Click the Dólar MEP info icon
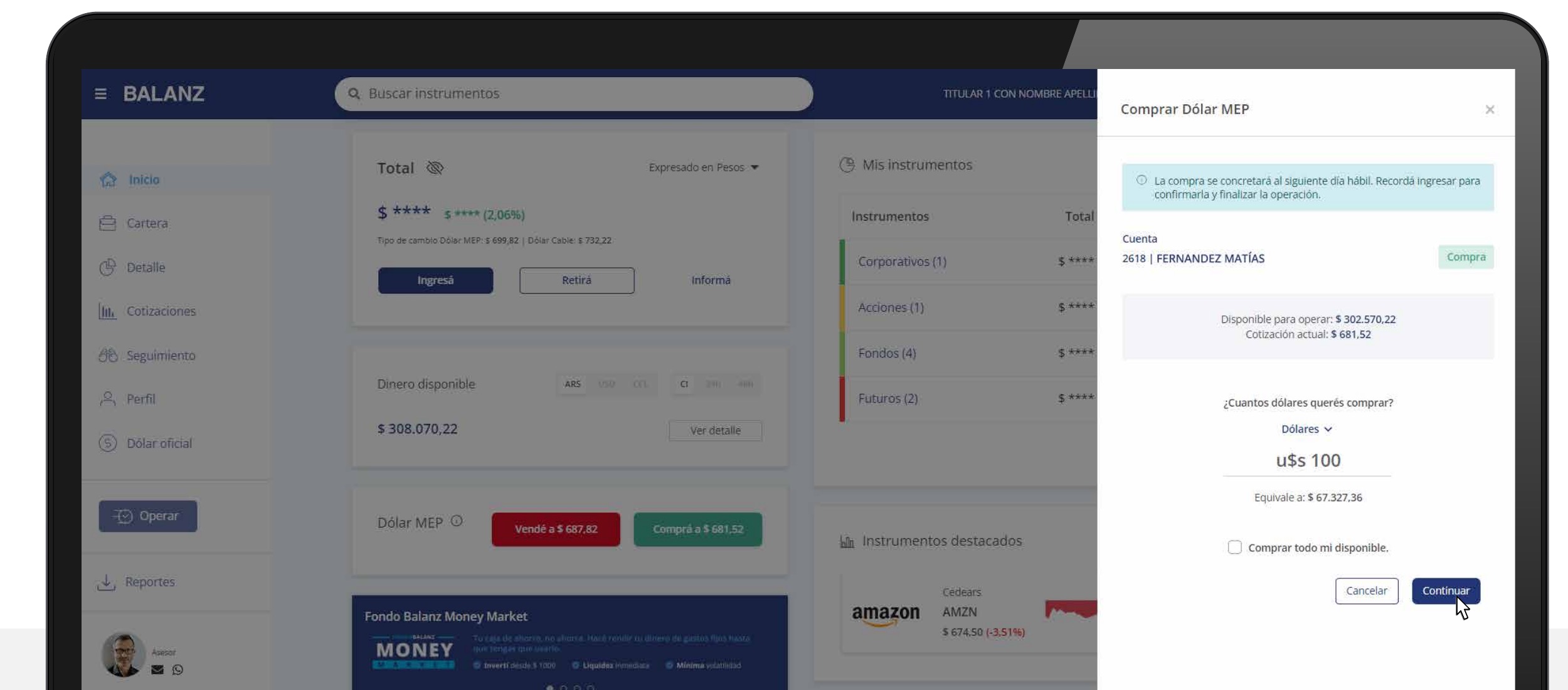1568x690 pixels. pyautogui.click(x=457, y=521)
